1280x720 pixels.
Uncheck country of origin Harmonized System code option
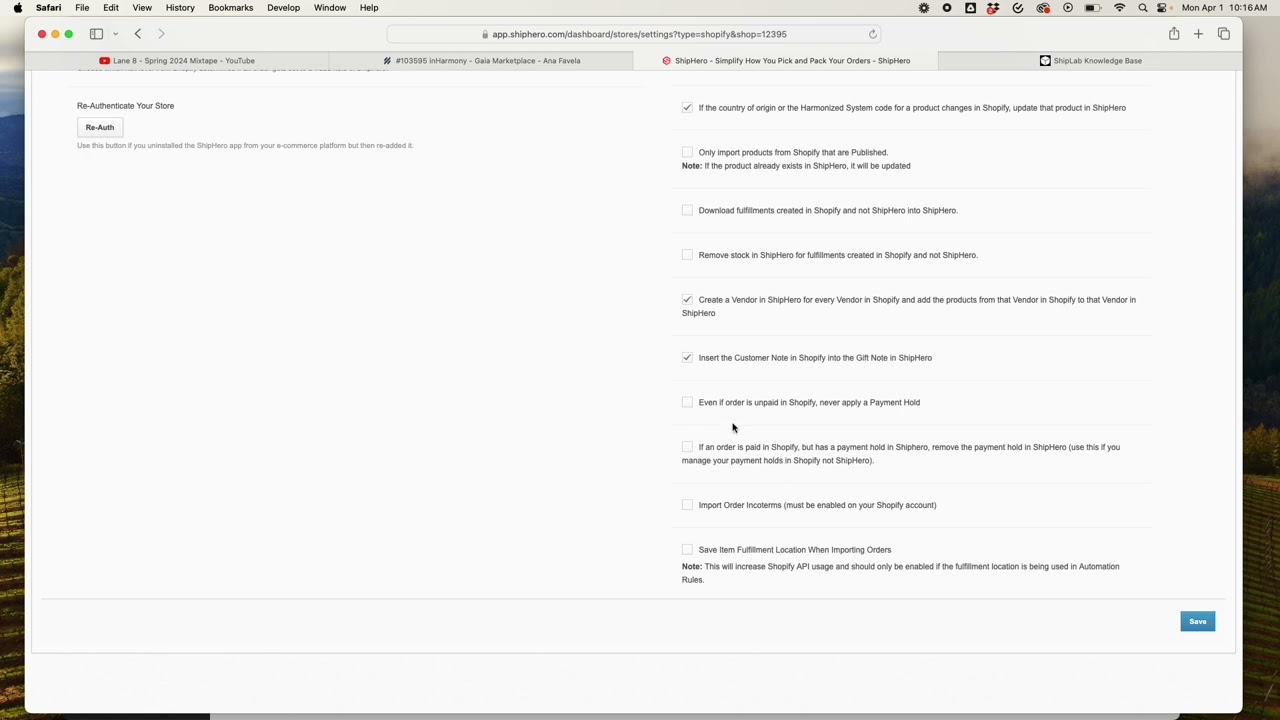[x=687, y=107]
